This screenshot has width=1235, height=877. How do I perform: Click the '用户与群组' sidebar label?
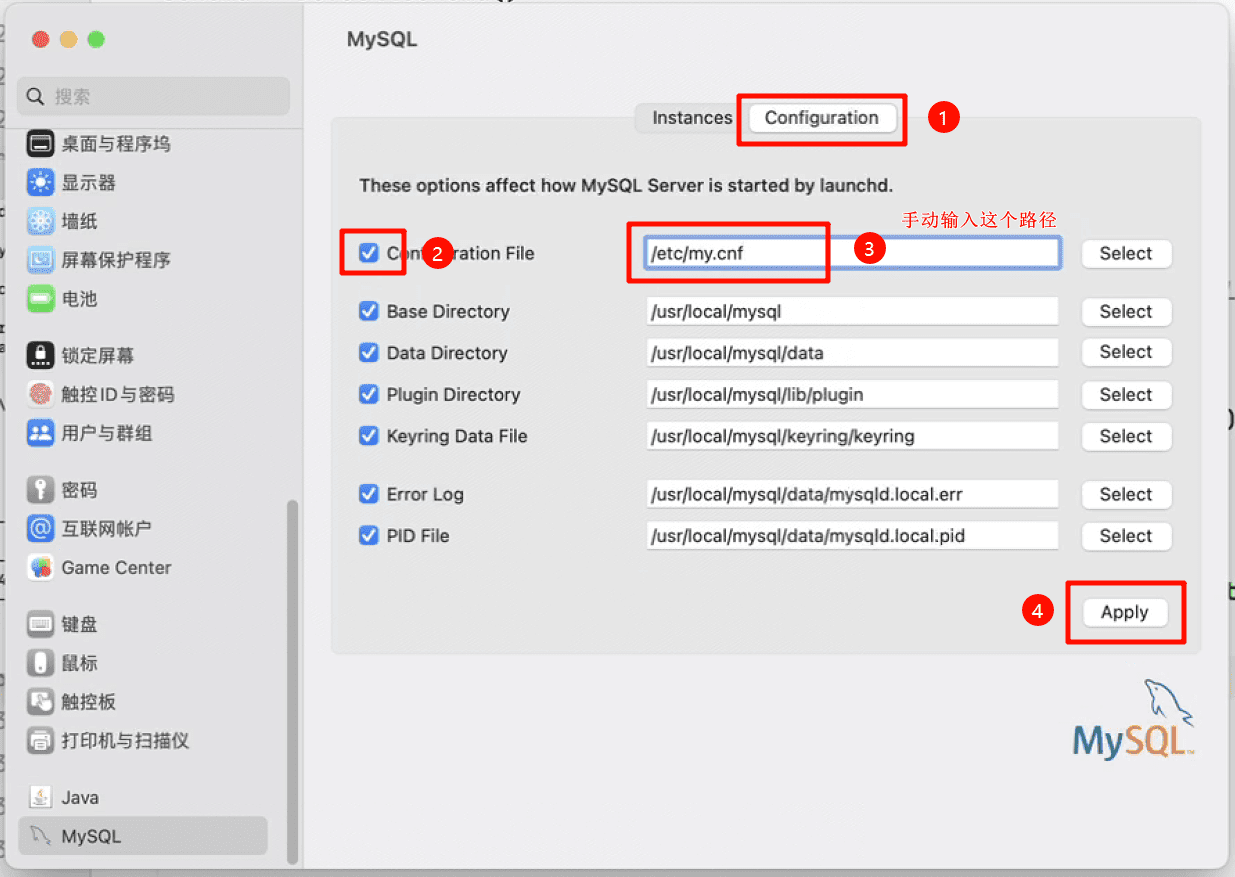tap(107, 433)
